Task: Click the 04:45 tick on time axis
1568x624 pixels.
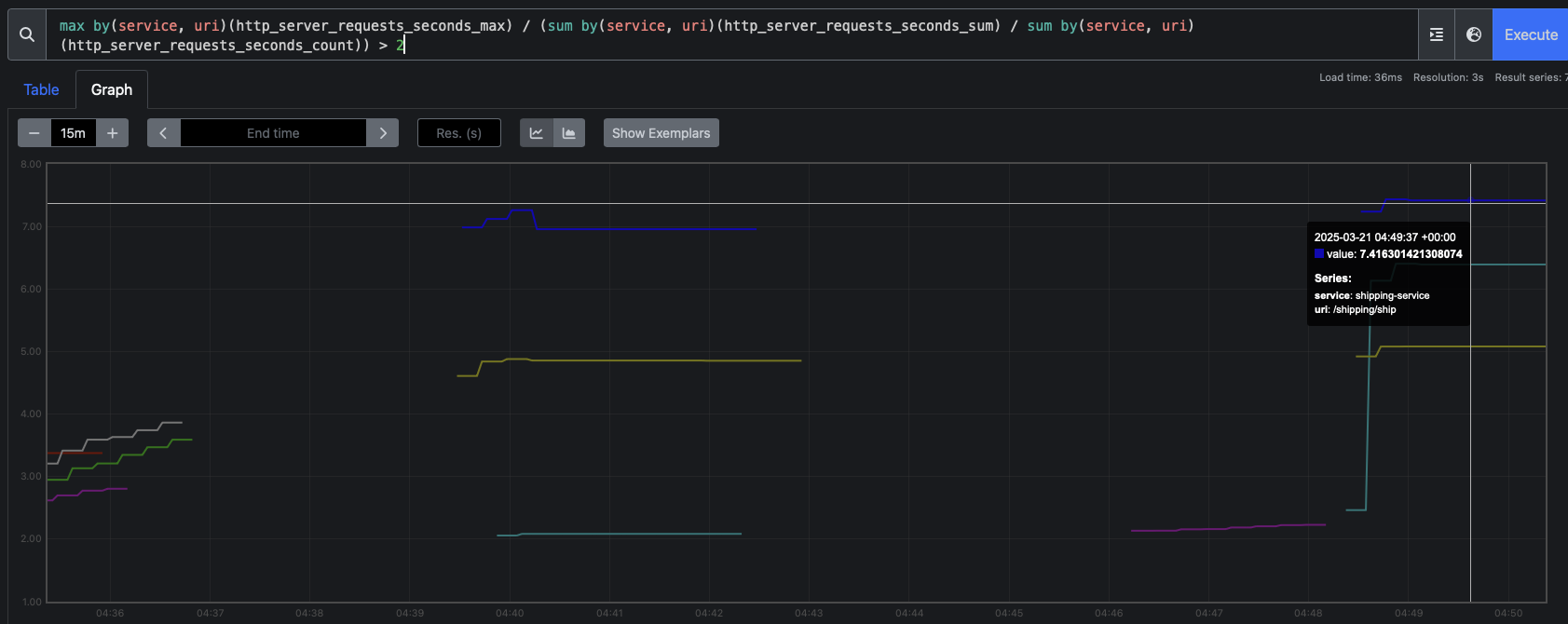Action: (x=1009, y=613)
